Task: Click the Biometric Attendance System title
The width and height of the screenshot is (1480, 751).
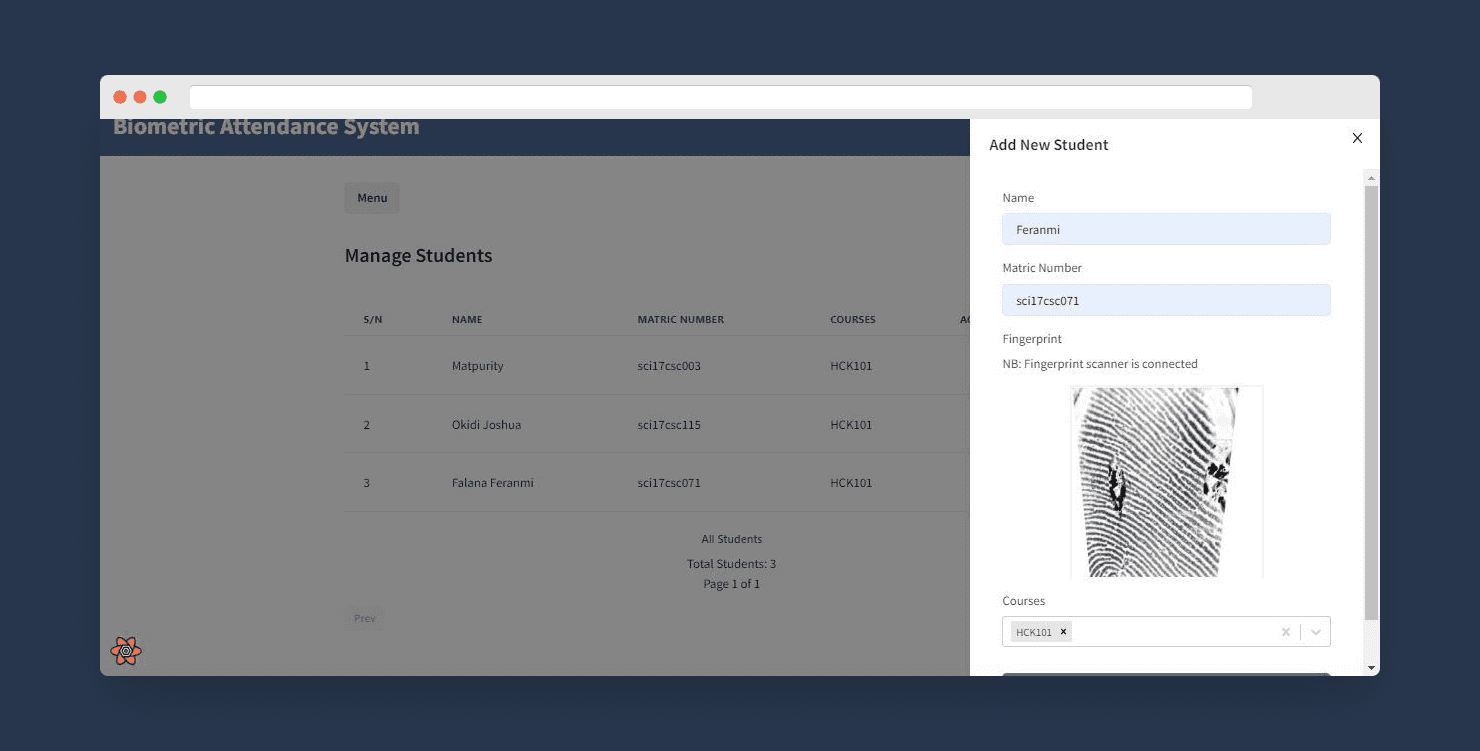Action: (x=266, y=128)
